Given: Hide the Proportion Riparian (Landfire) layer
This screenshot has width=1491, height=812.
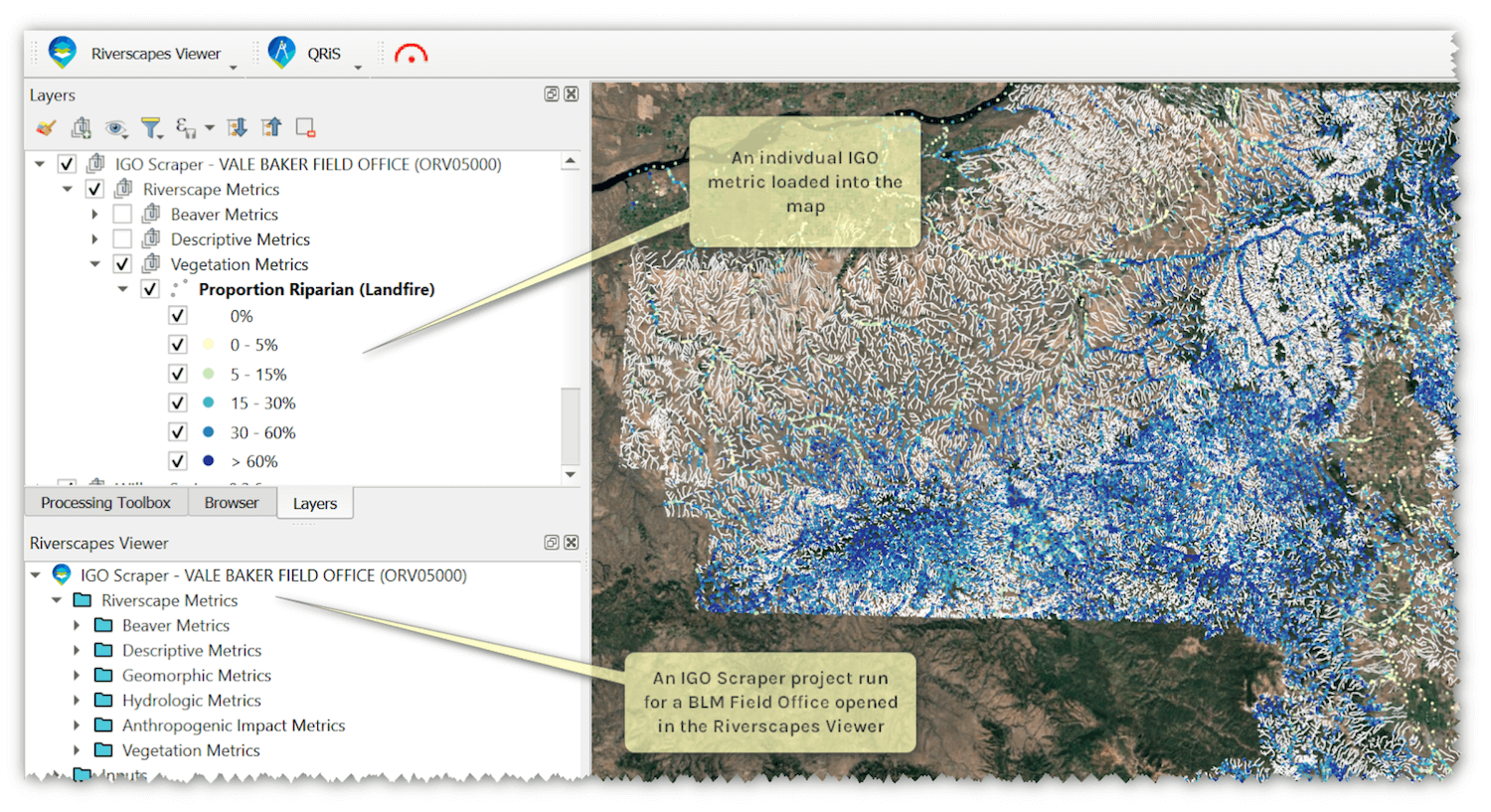Looking at the screenshot, I should (150, 289).
